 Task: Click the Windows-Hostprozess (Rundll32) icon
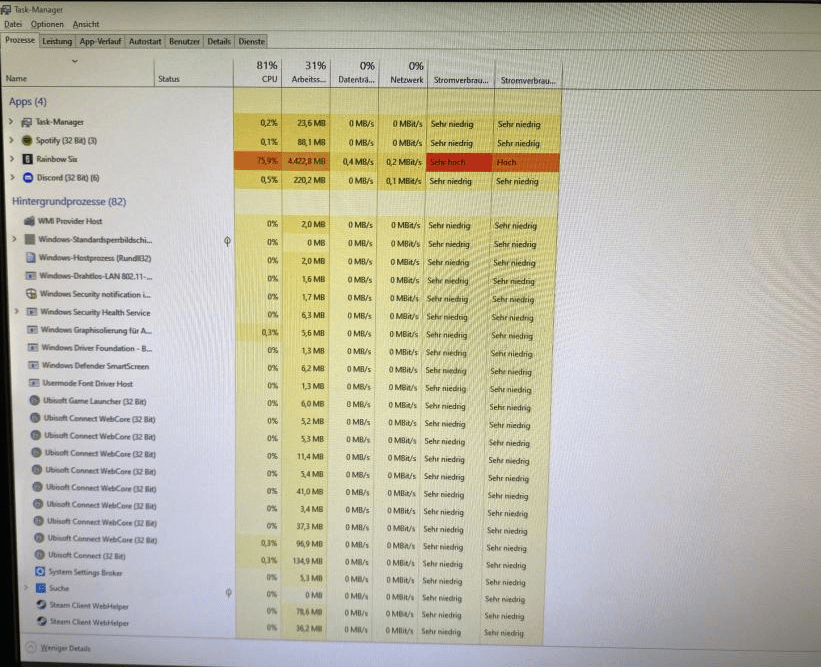[30, 258]
